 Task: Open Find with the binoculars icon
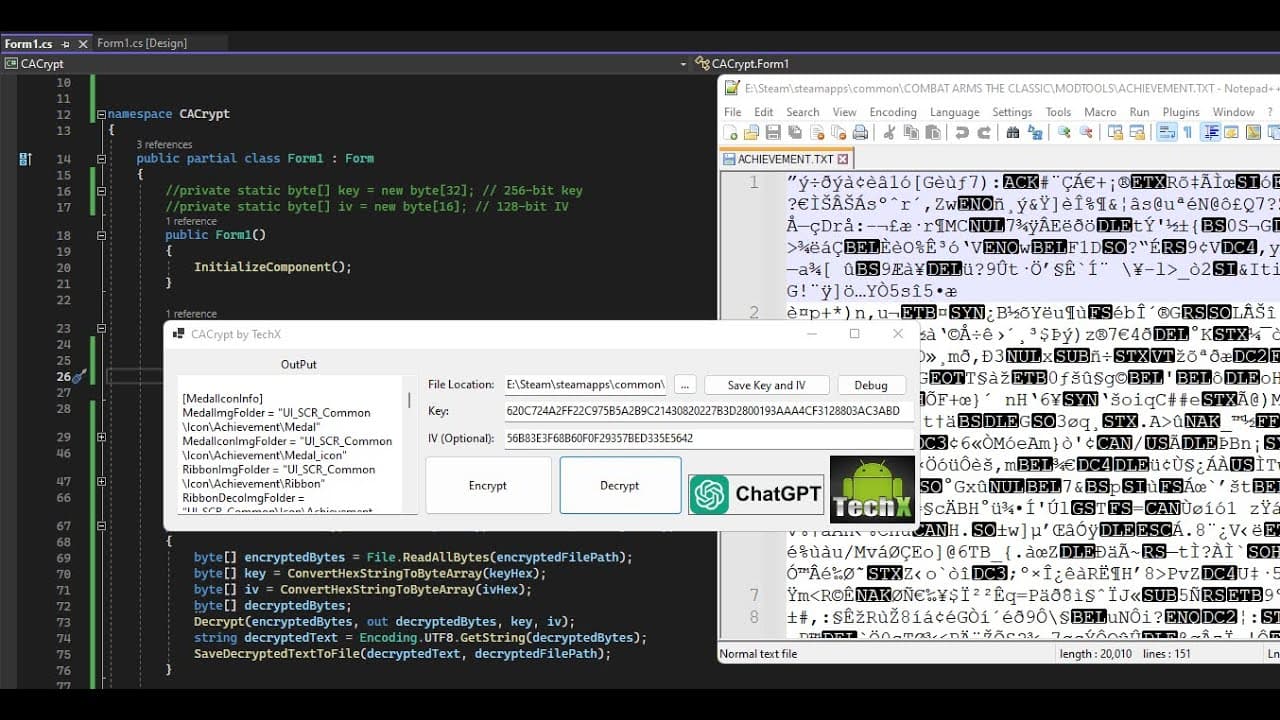(1013, 133)
